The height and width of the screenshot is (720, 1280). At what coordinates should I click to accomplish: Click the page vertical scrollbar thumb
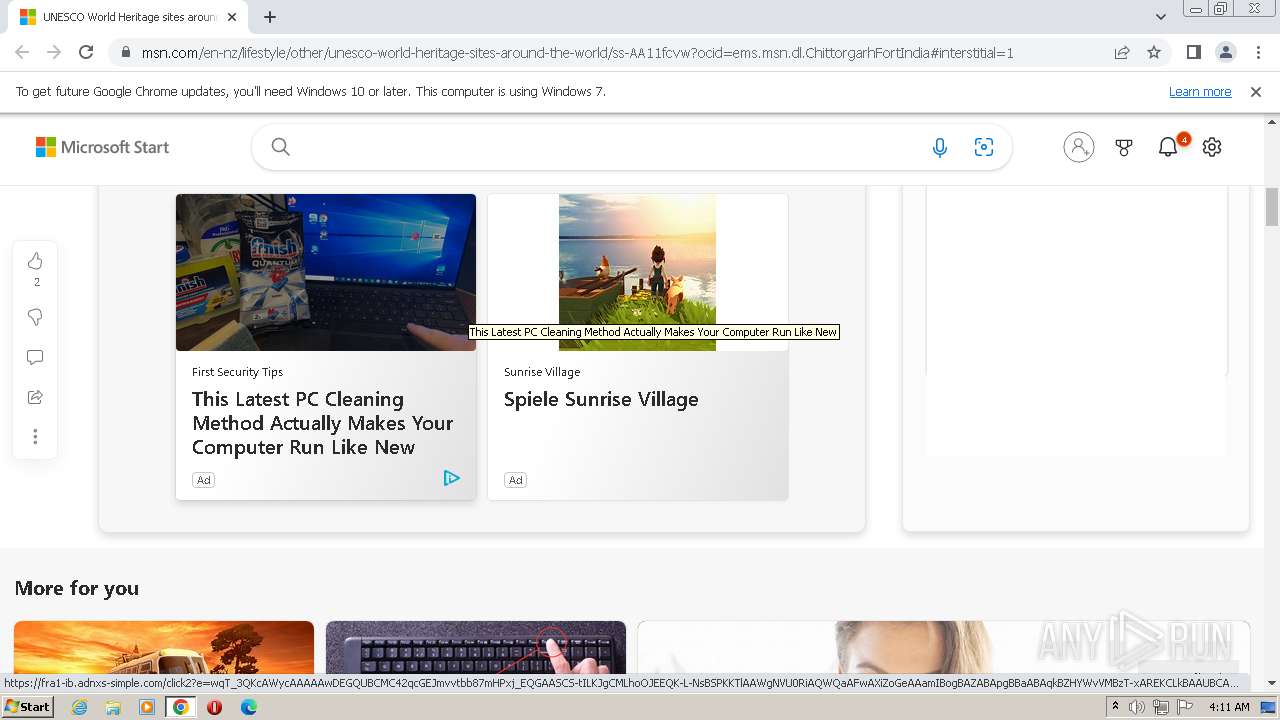tap(1272, 206)
